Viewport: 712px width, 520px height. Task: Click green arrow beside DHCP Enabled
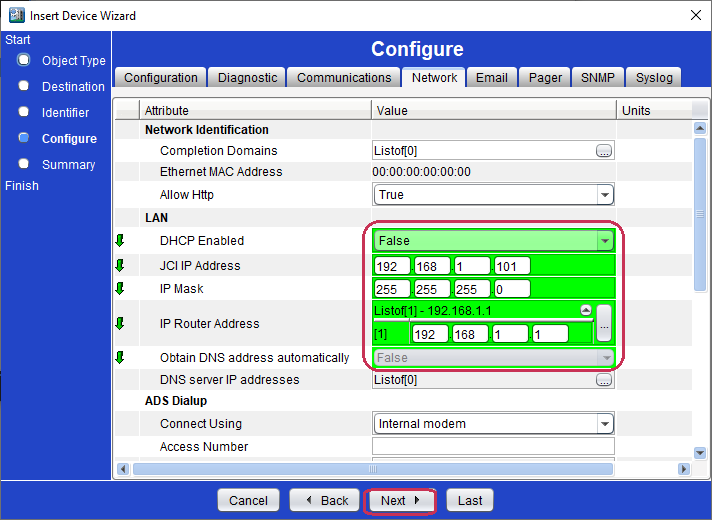point(120,240)
